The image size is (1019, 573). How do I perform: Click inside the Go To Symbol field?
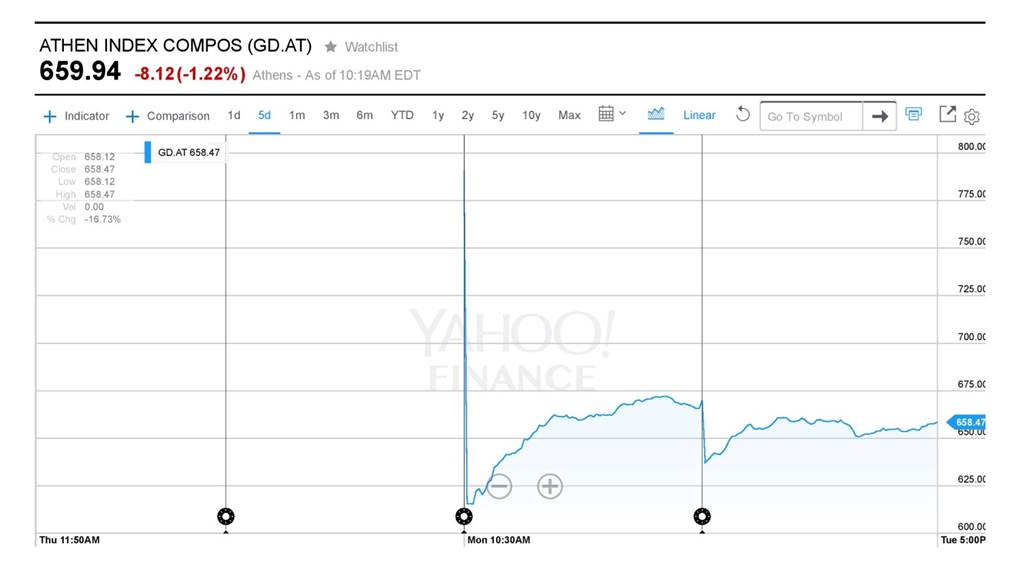(x=809, y=116)
